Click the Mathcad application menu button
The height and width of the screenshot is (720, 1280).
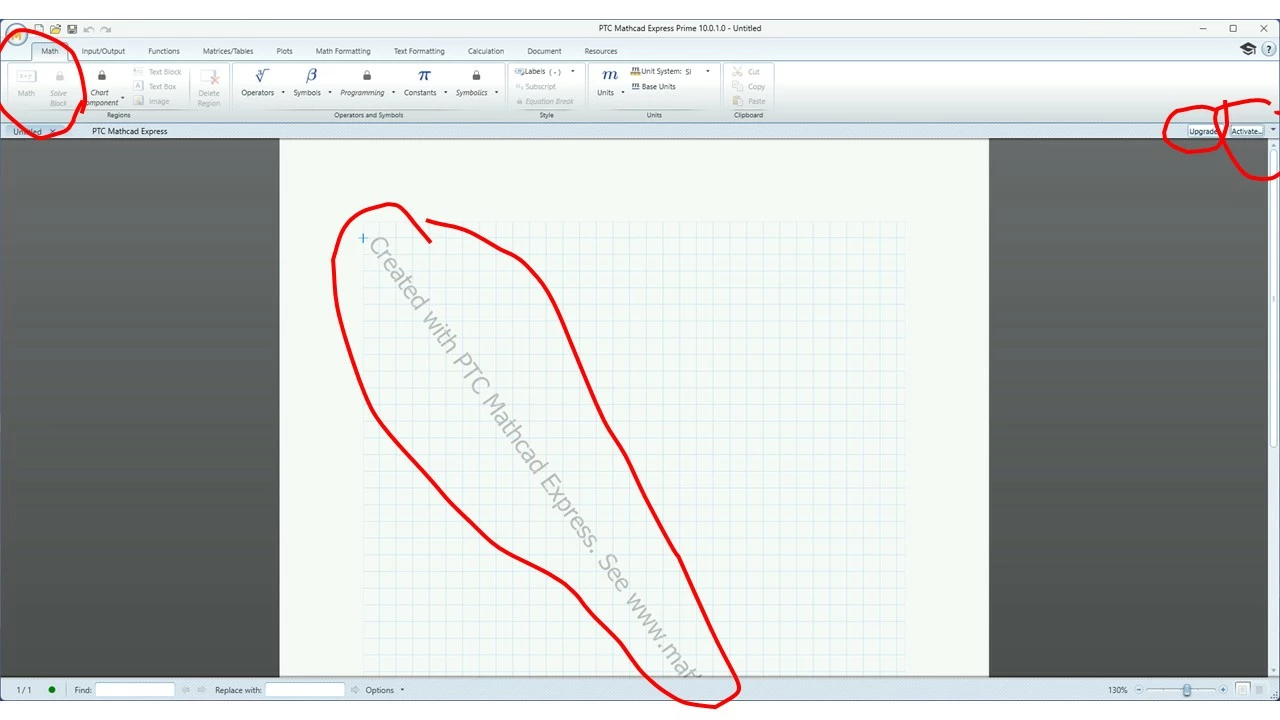(15, 34)
